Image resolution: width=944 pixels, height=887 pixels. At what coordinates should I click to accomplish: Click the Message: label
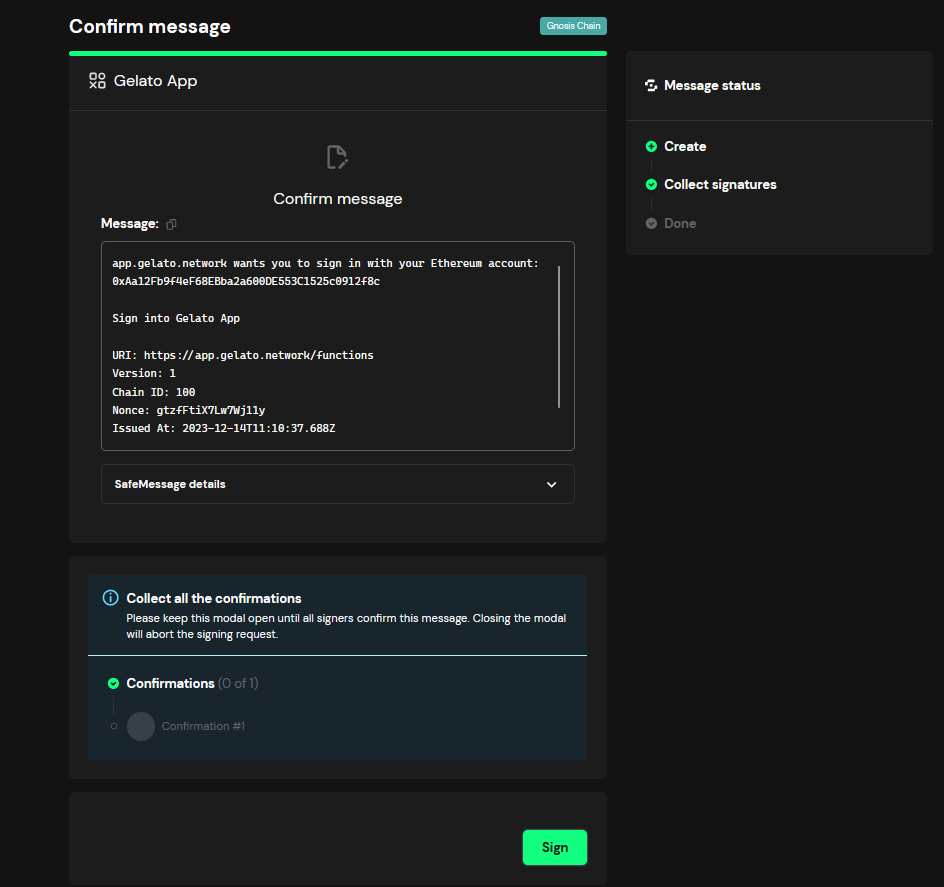pos(130,223)
